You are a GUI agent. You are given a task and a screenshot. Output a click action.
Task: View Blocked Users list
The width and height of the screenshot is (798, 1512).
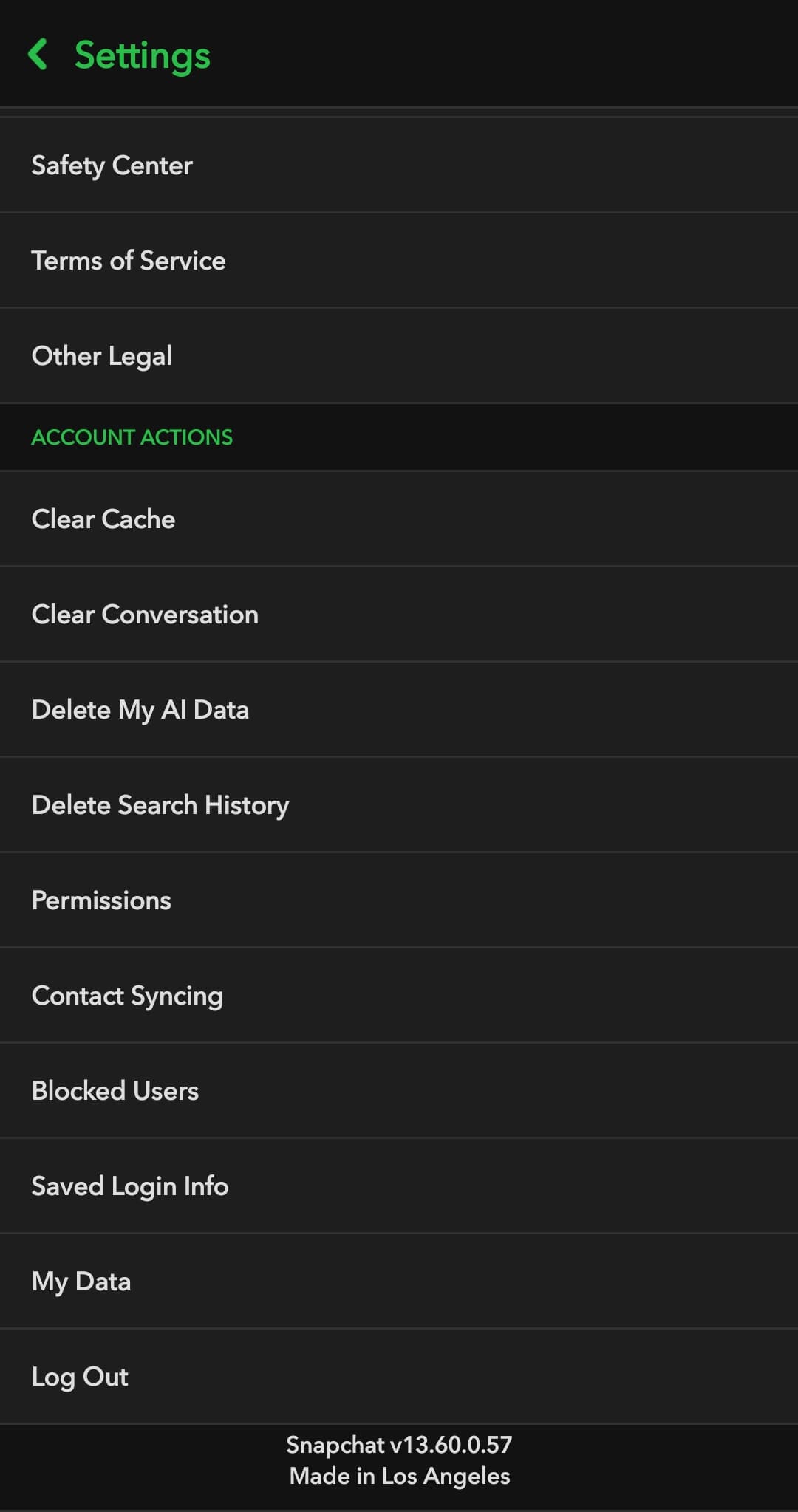click(115, 1090)
